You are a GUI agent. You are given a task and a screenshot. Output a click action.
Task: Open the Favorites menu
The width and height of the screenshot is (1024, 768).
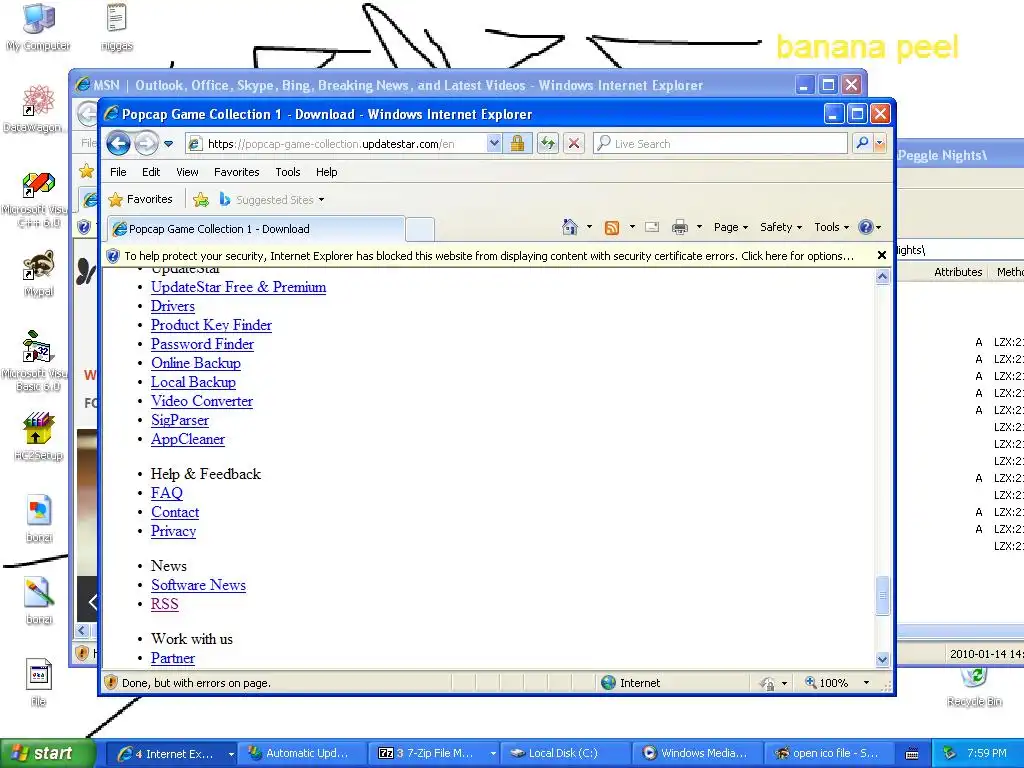pyautogui.click(x=236, y=172)
